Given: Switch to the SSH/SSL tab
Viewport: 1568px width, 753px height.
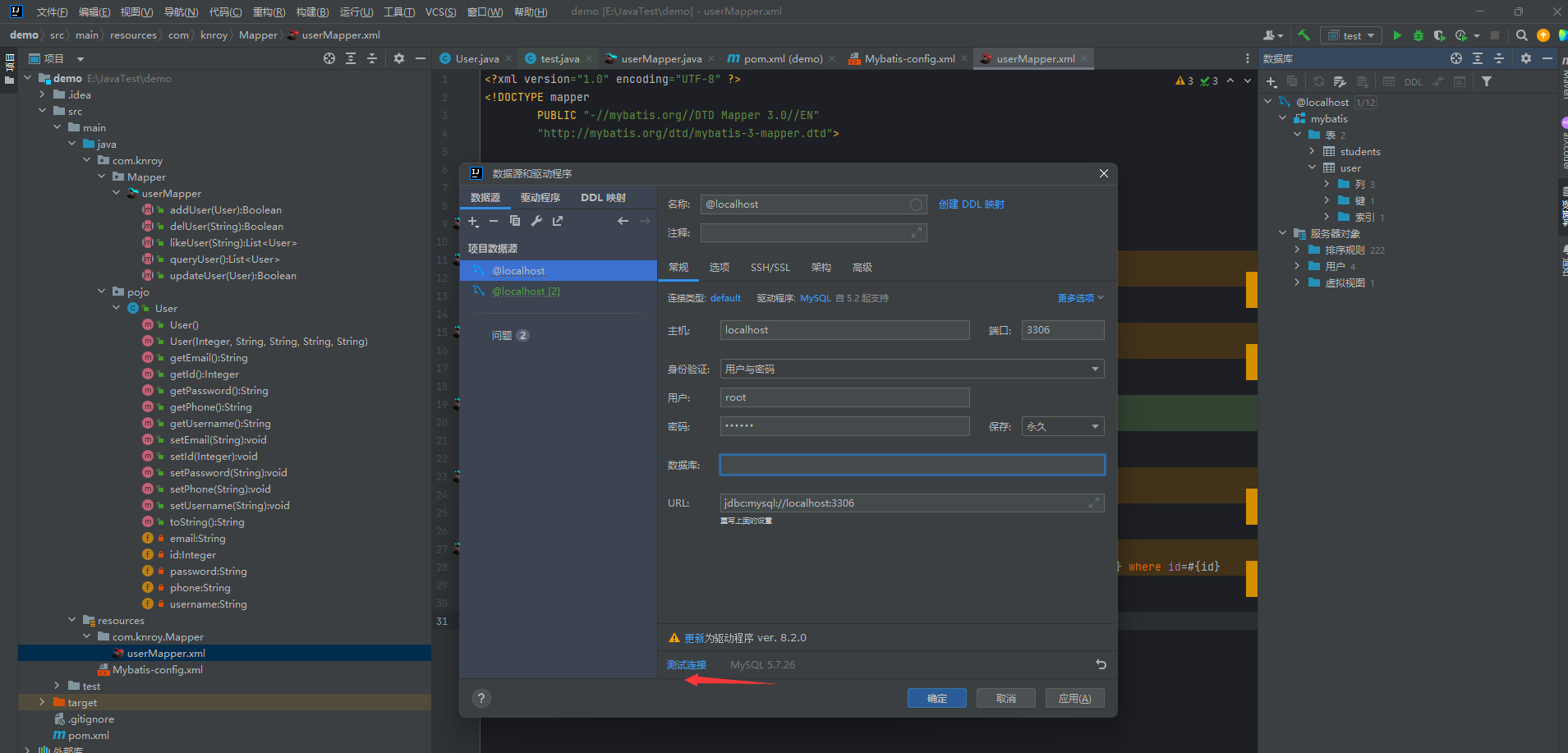Looking at the screenshot, I should 770,268.
